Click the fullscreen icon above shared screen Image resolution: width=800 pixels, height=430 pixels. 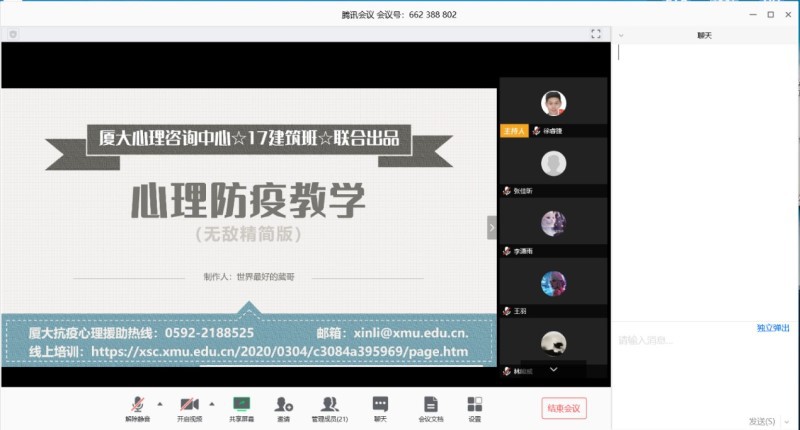pos(596,34)
